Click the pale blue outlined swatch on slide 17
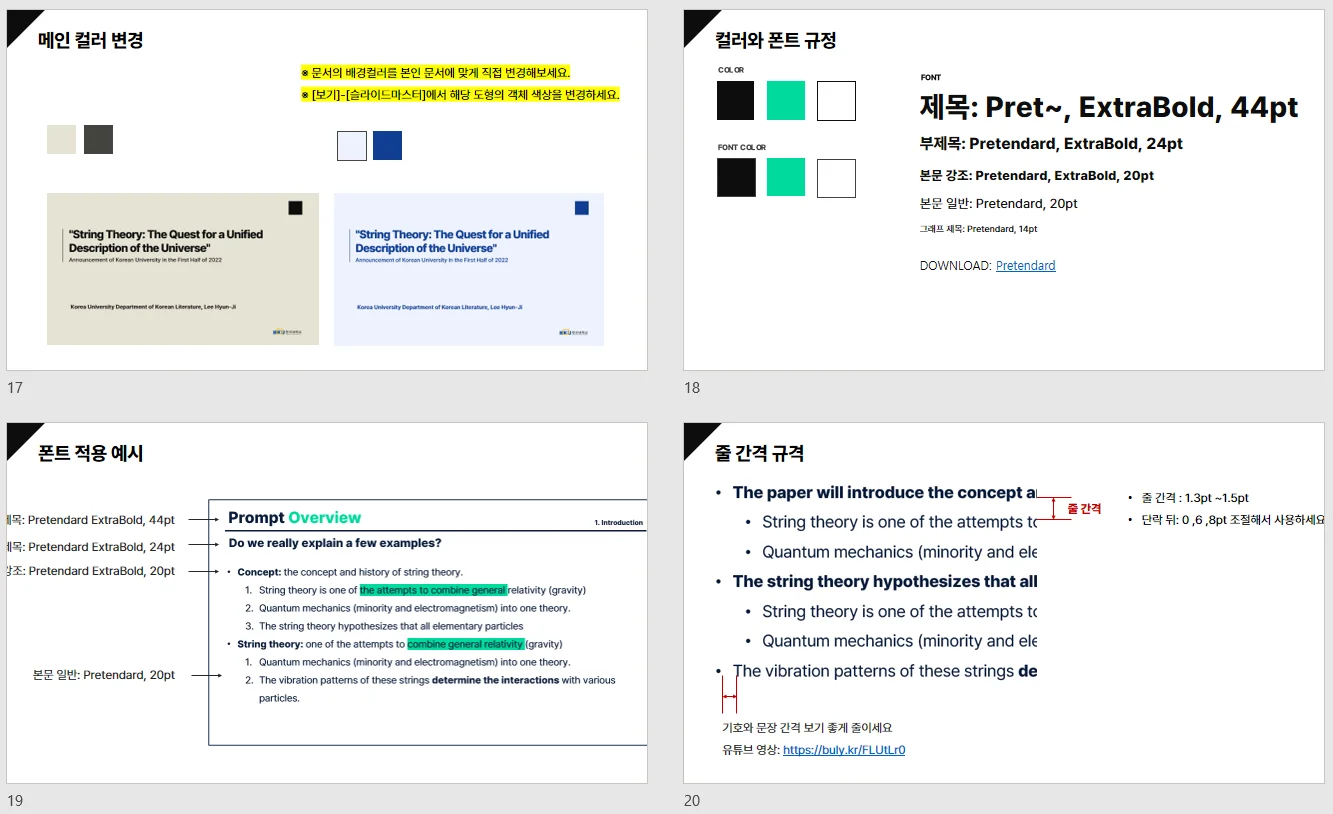1333x814 pixels. tap(352, 145)
